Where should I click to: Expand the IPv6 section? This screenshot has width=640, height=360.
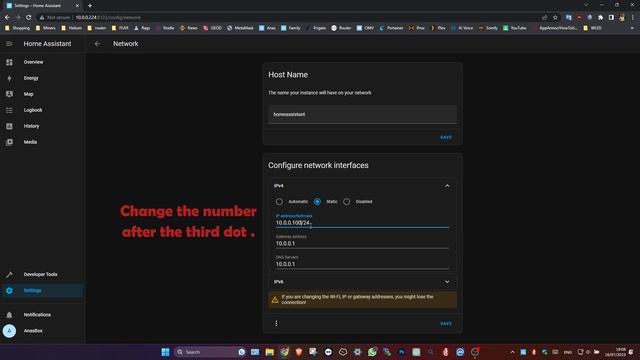pos(447,282)
